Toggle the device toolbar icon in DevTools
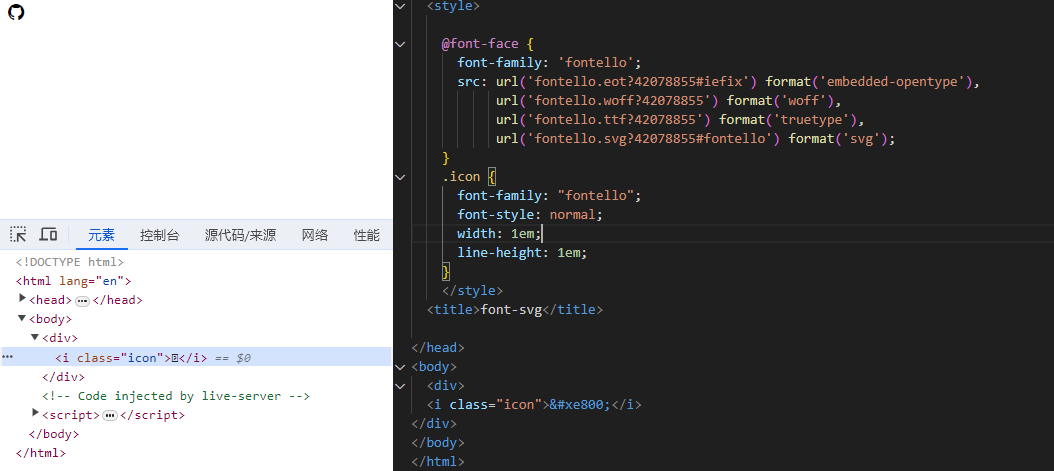The image size is (1054, 471). 48,234
